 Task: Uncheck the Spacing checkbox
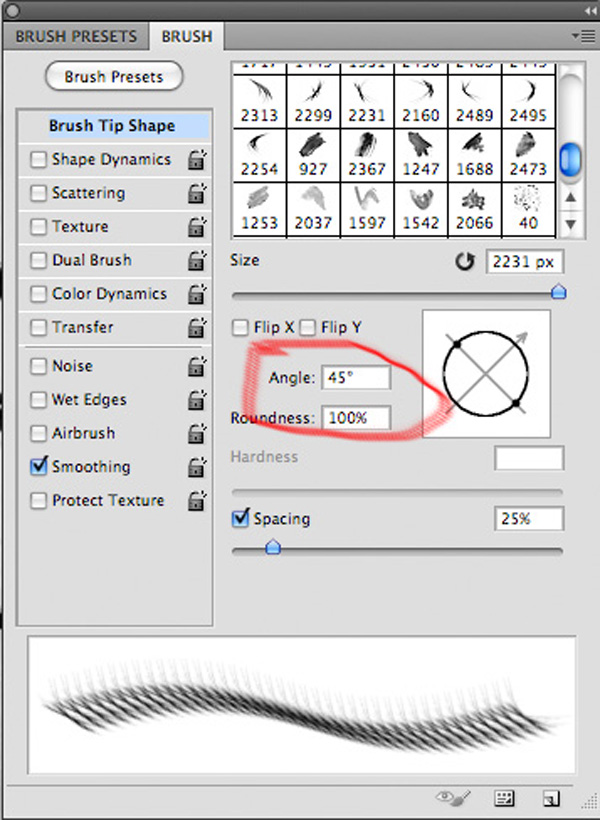[x=240, y=518]
